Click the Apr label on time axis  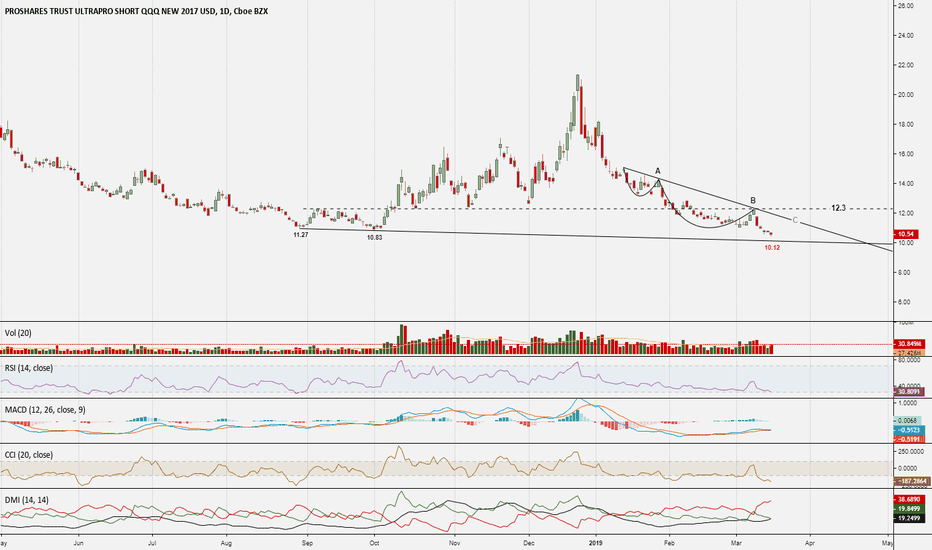(810, 543)
